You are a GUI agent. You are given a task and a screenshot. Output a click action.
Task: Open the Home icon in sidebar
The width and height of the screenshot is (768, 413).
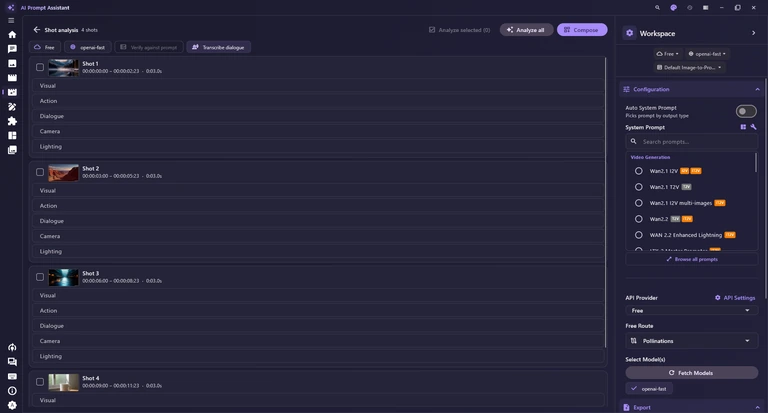tap(12, 35)
